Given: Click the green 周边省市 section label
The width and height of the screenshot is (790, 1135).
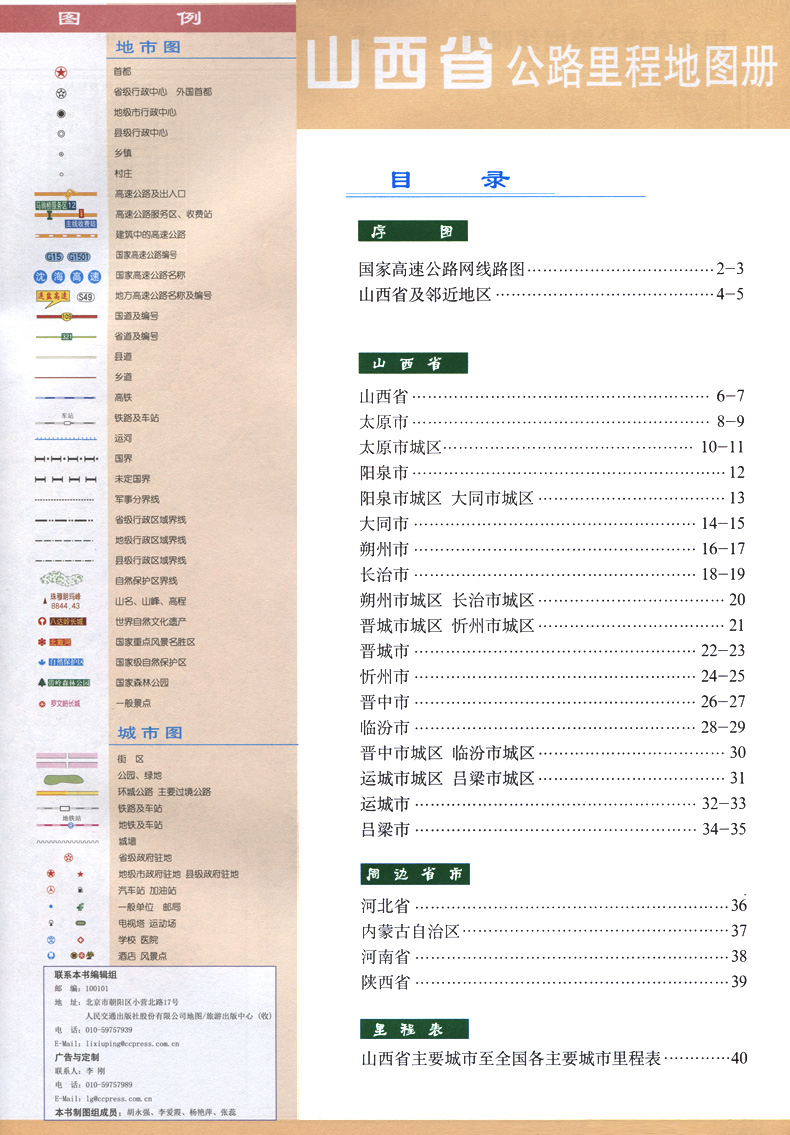Looking at the screenshot, I should pos(415,874).
